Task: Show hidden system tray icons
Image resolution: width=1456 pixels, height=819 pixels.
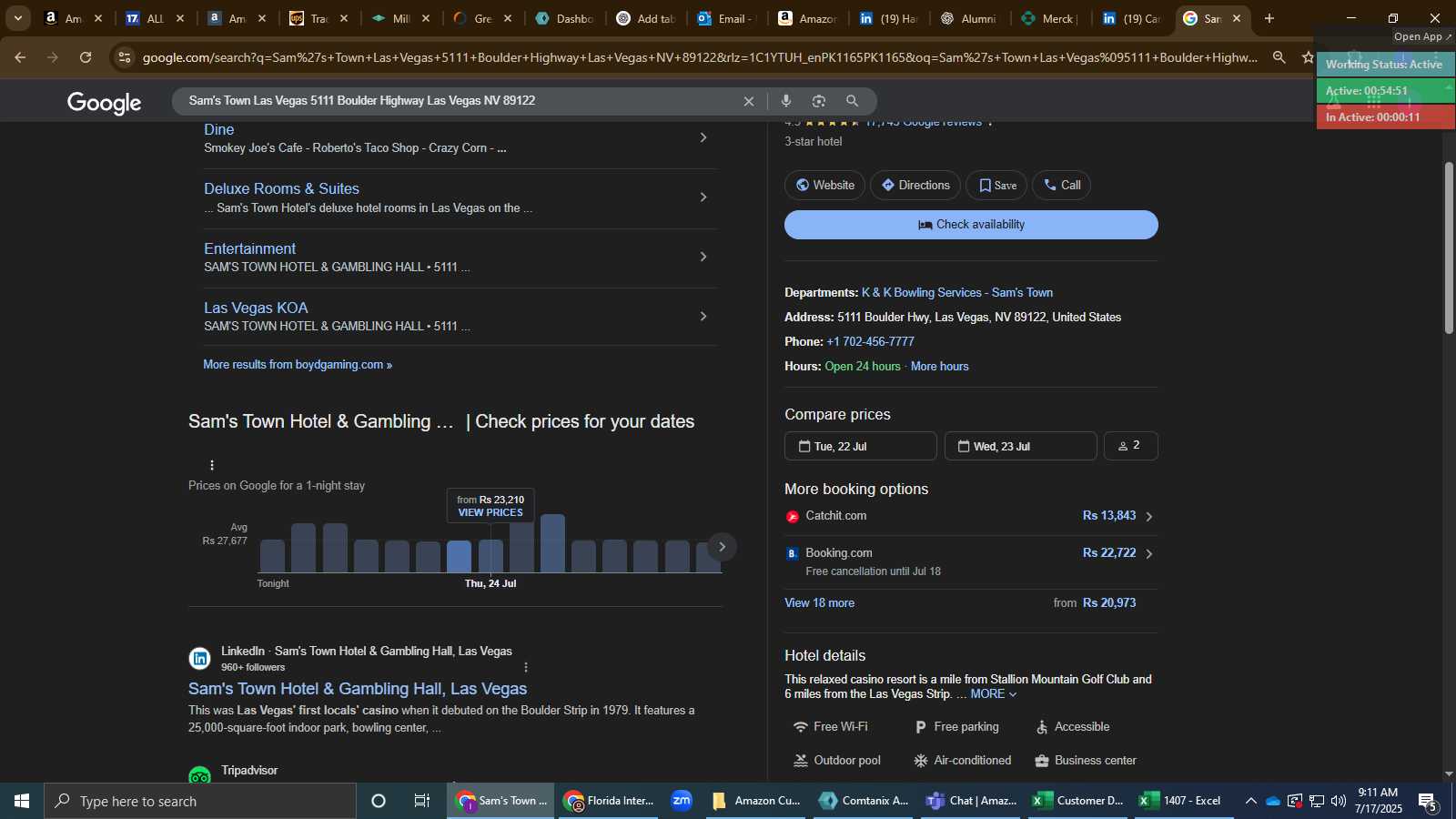Action: coord(1251,801)
